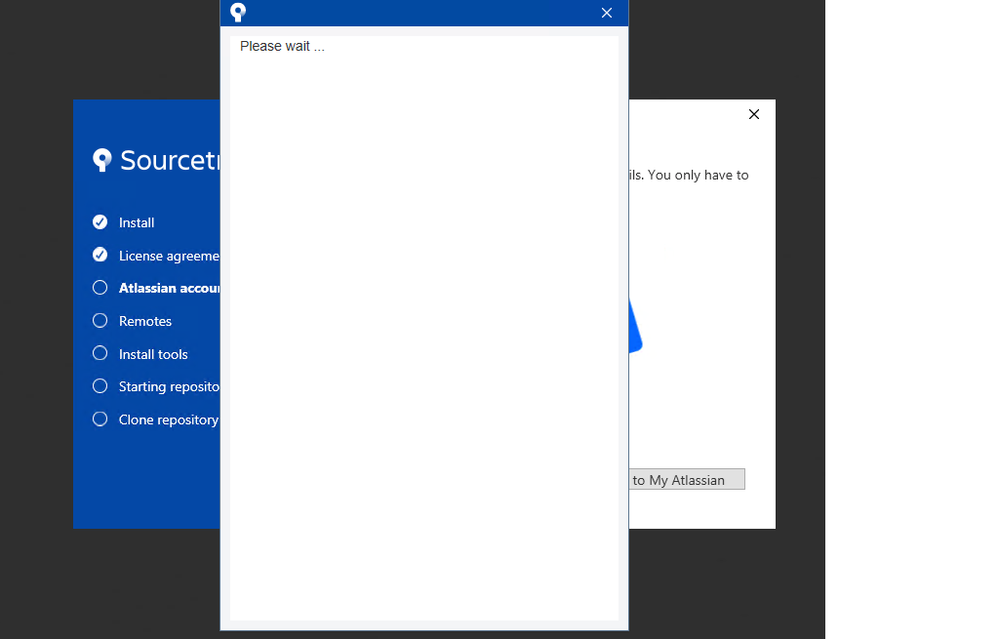The image size is (999, 639).
Task: Click the Remotes step circle
Action: (x=100, y=320)
